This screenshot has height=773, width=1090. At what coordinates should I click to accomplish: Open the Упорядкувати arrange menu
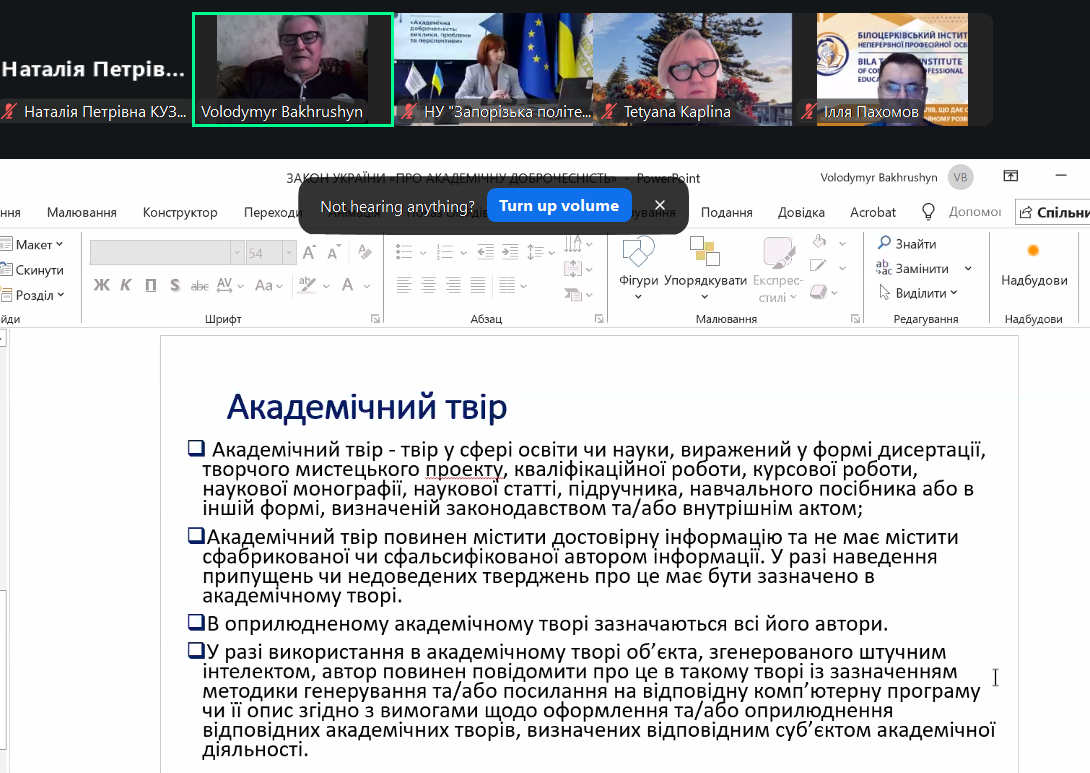pyautogui.click(x=705, y=268)
